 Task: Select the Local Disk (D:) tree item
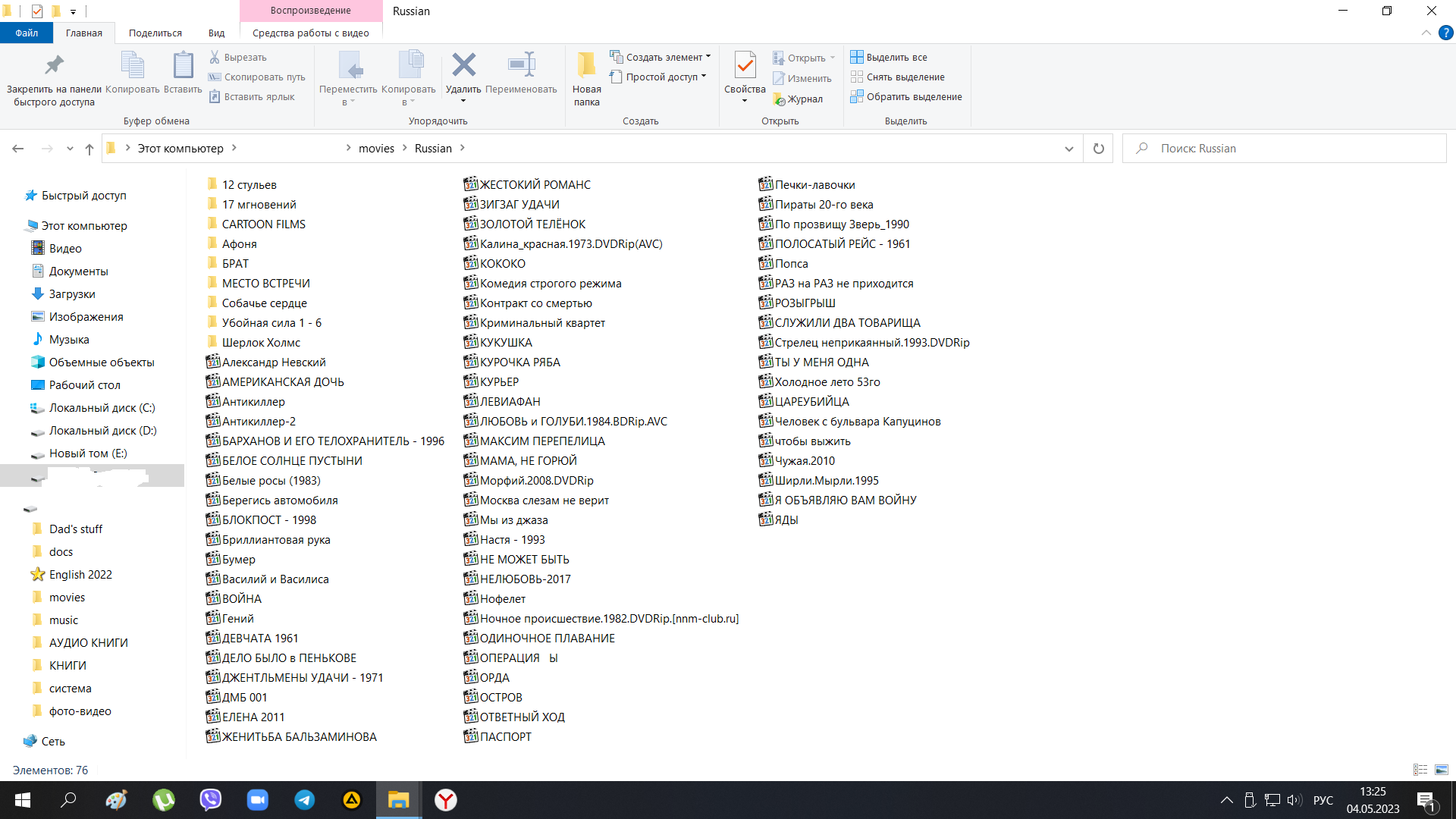point(102,431)
